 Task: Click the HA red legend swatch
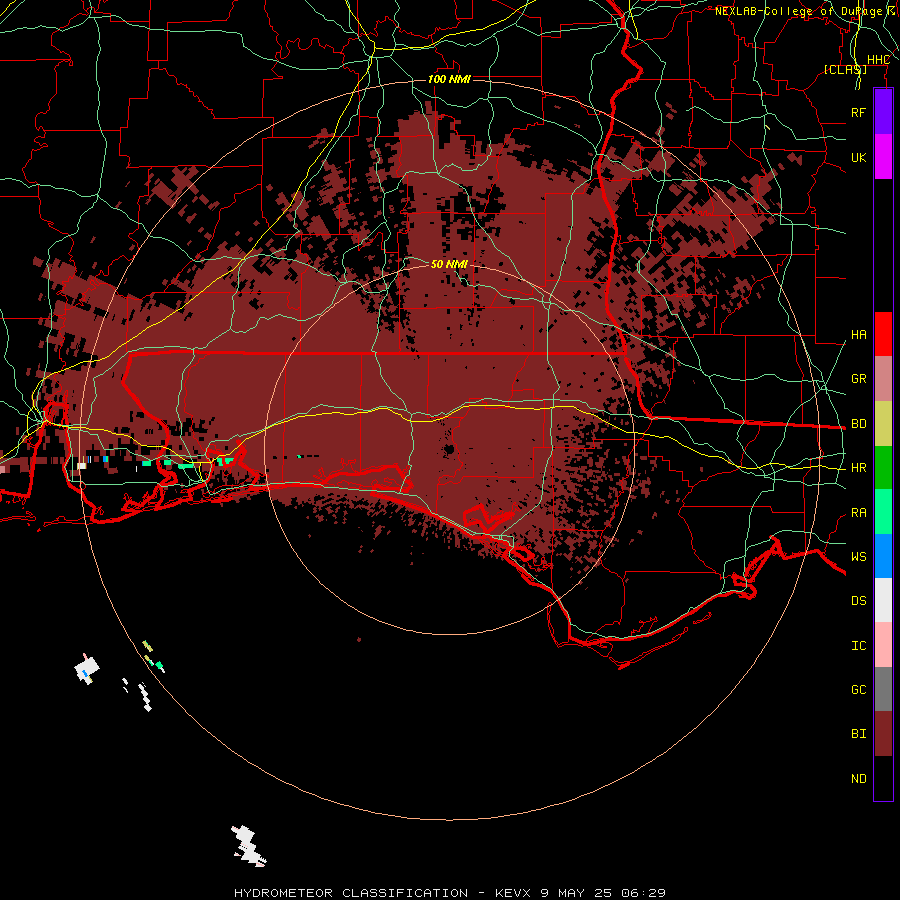[x=883, y=334]
